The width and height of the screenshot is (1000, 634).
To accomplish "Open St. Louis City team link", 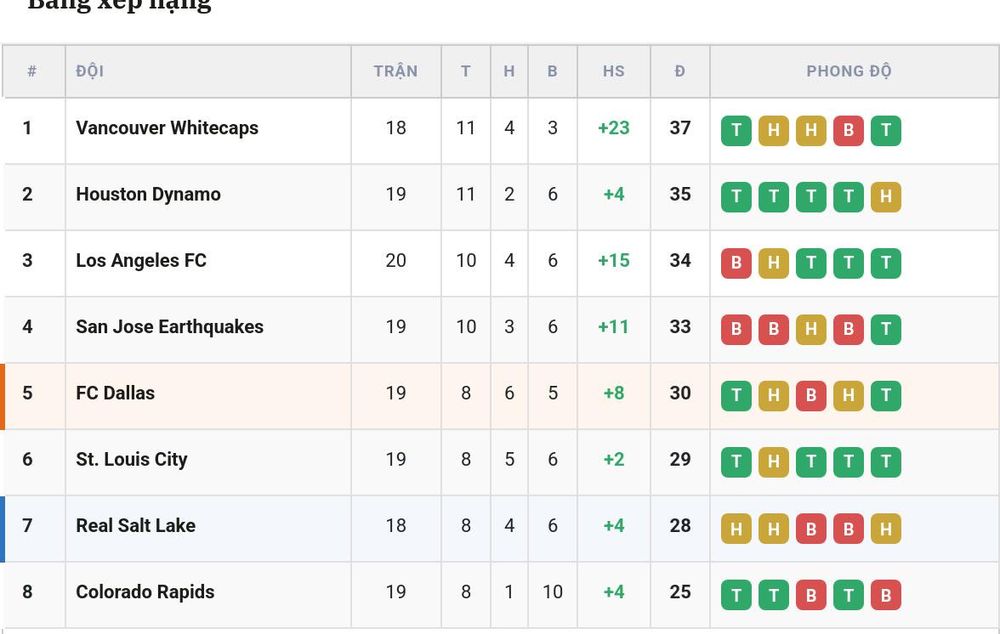I will (131, 460).
